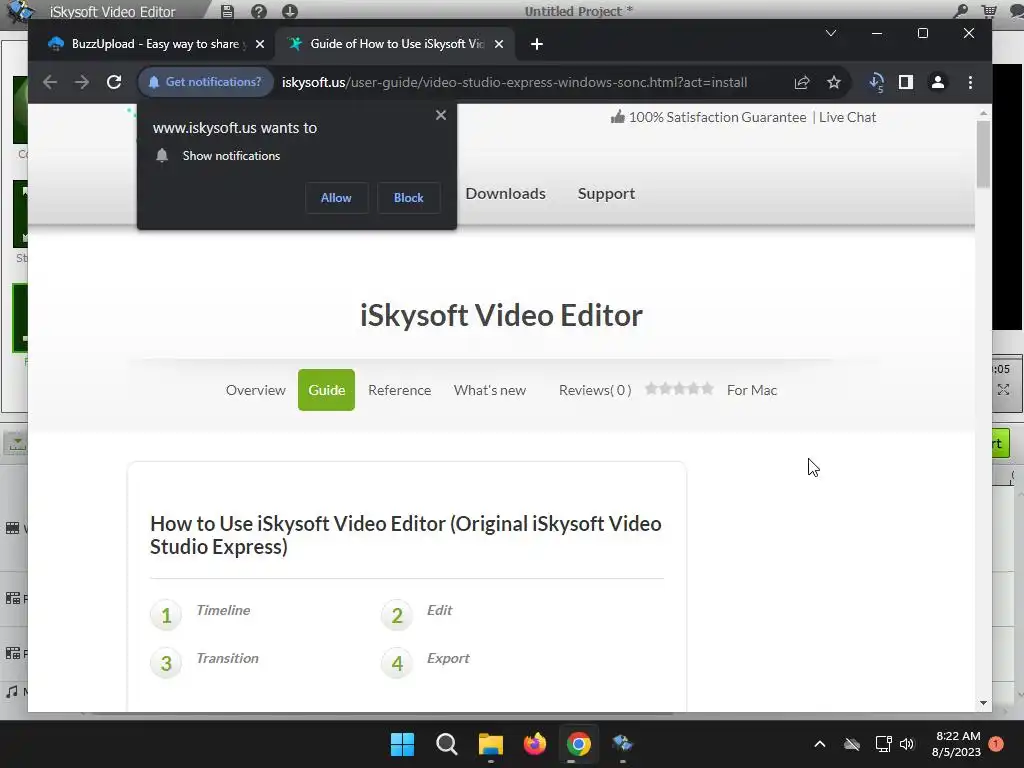
Task: Click fullscreen icon in Video Editor preview
Action: click(x=1004, y=390)
